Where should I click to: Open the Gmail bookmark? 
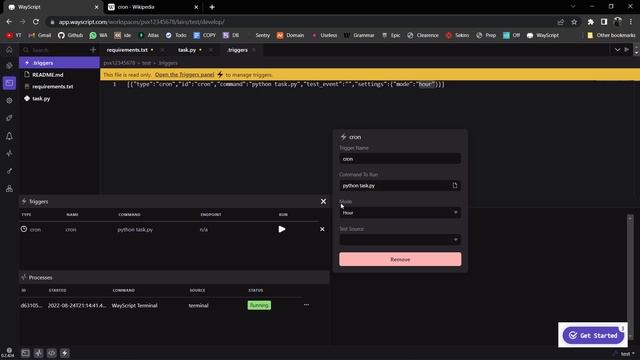[40, 35]
